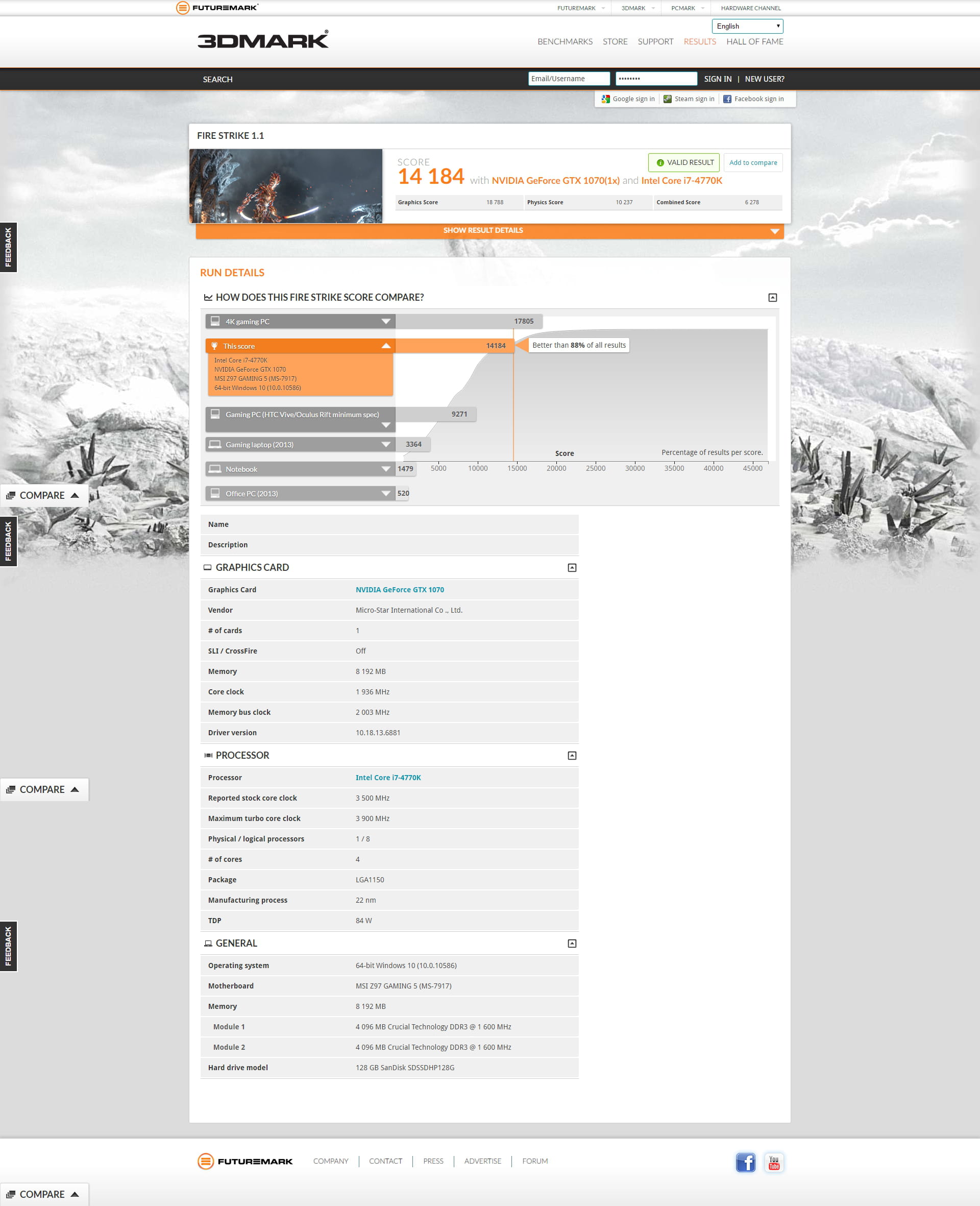Image resolution: width=980 pixels, height=1206 pixels.
Task: Expand the 4K gaming PC entry arrow
Action: 386,321
